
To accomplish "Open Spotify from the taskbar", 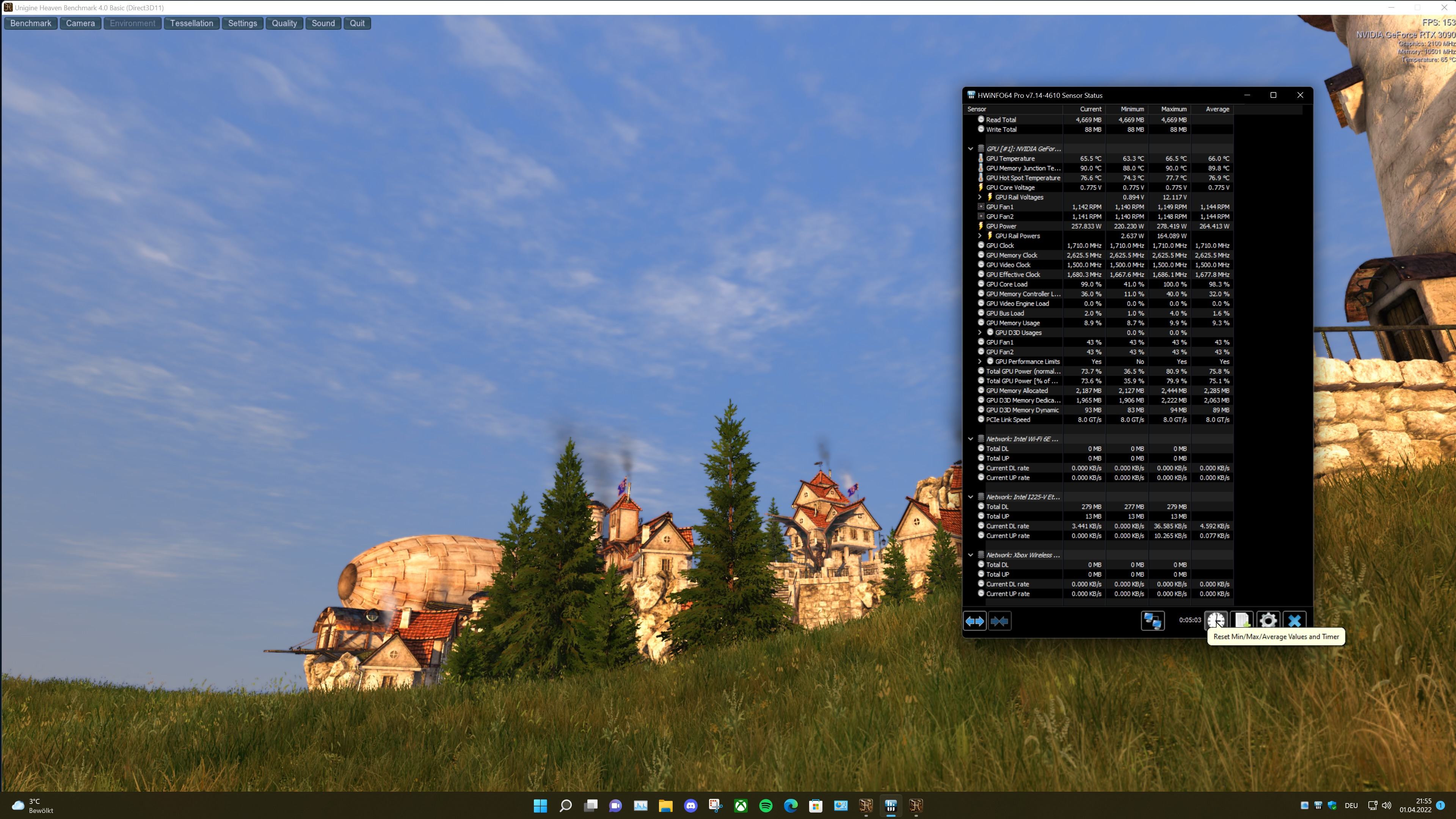I will [765, 805].
